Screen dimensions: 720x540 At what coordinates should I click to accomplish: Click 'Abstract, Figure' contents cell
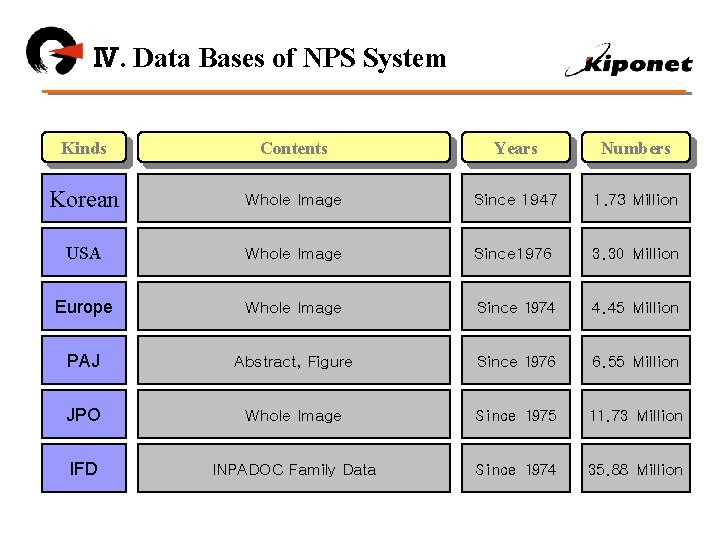point(294,360)
